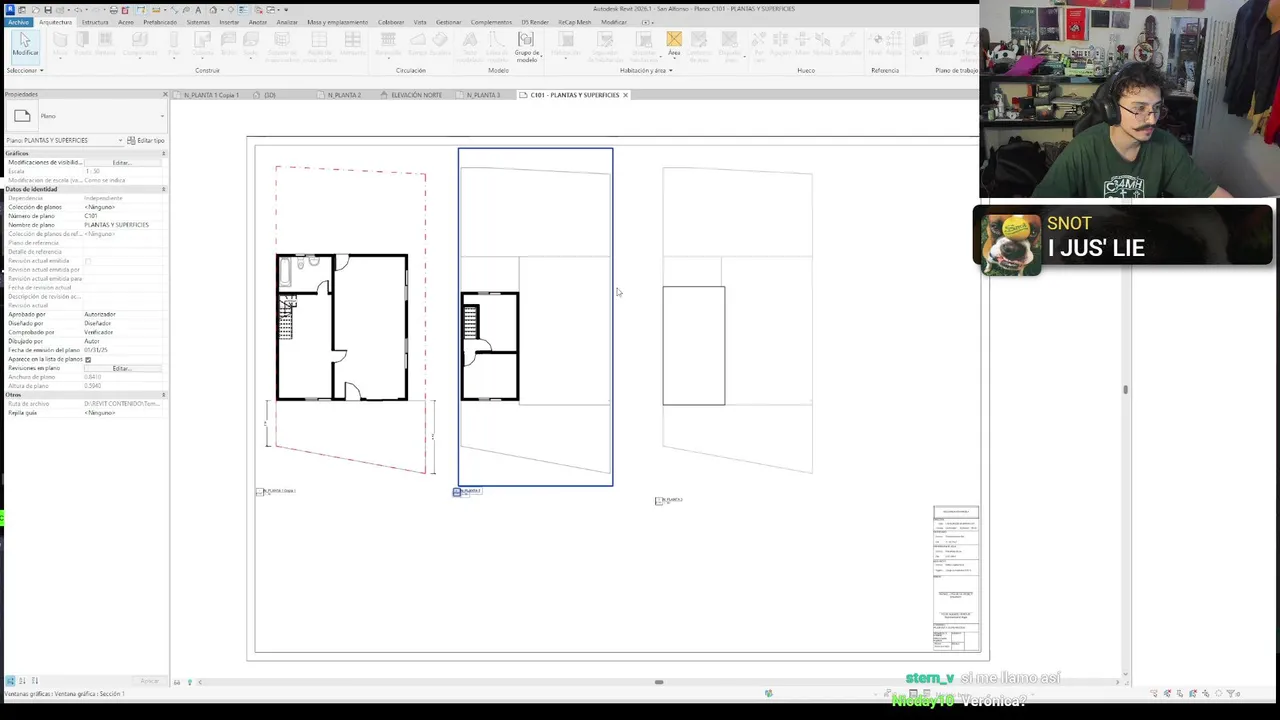Click the Revit application logo icon
The height and width of the screenshot is (720, 1280).
pyautogui.click(x=9, y=9)
